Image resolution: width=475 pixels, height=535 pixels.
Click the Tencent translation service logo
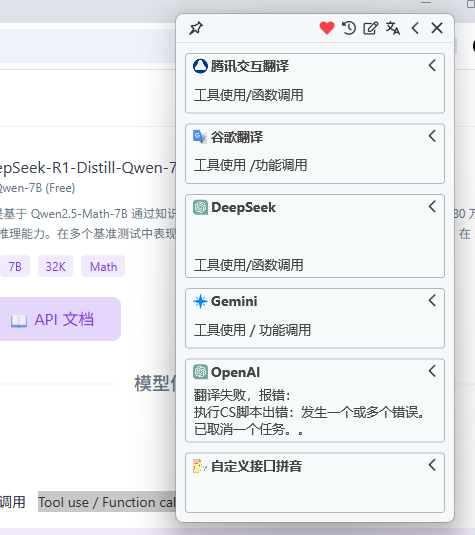200,66
